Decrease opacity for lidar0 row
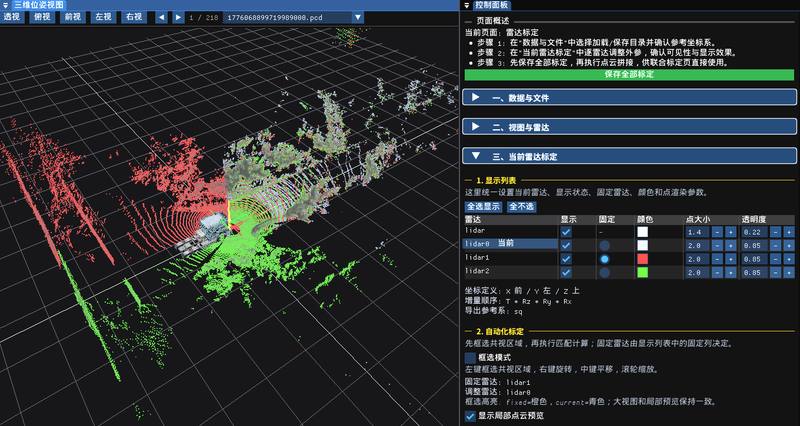Screen dimensions: 800x426 click(776, 245)
